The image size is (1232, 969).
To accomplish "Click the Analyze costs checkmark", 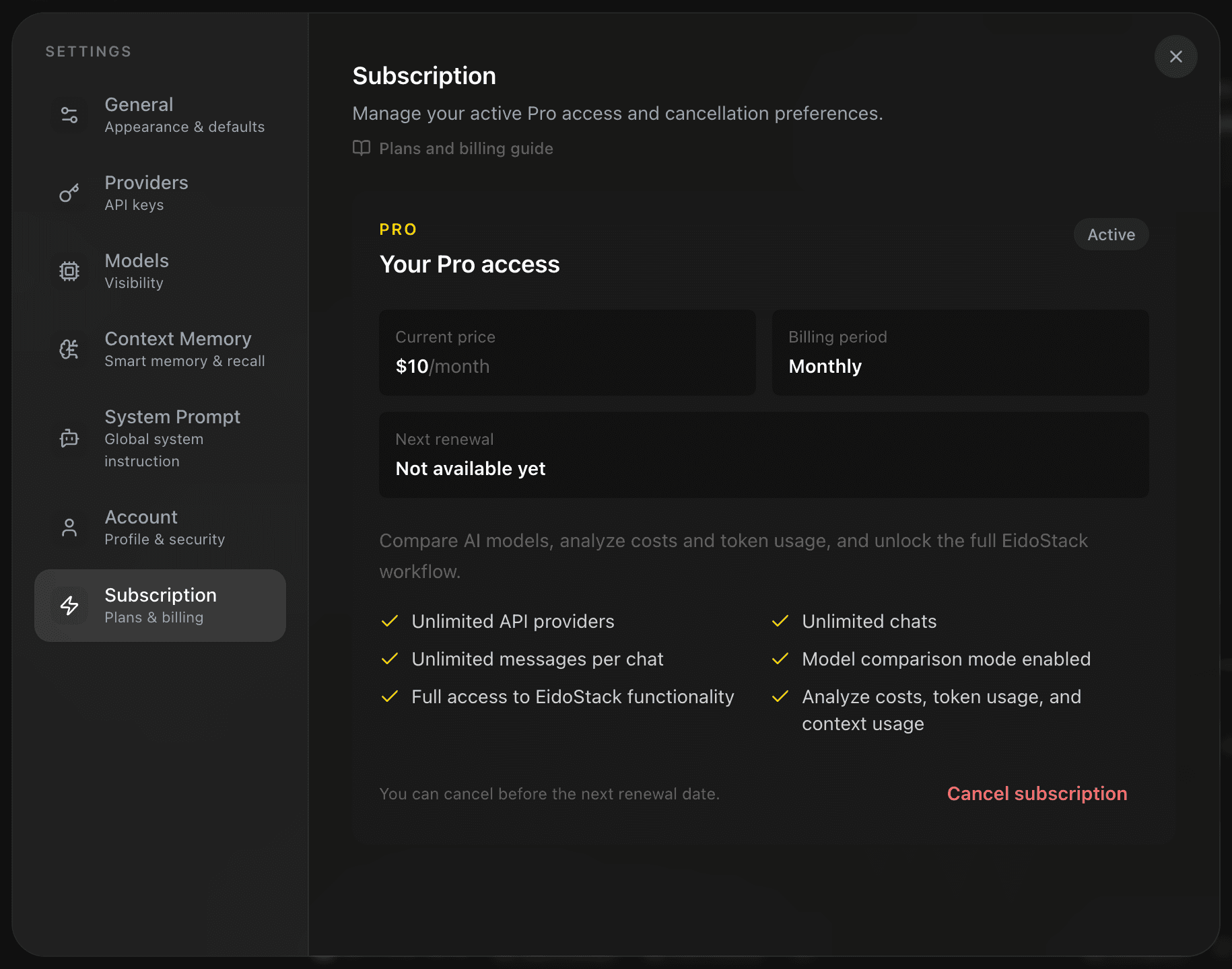I will click(x=780, y=696).
